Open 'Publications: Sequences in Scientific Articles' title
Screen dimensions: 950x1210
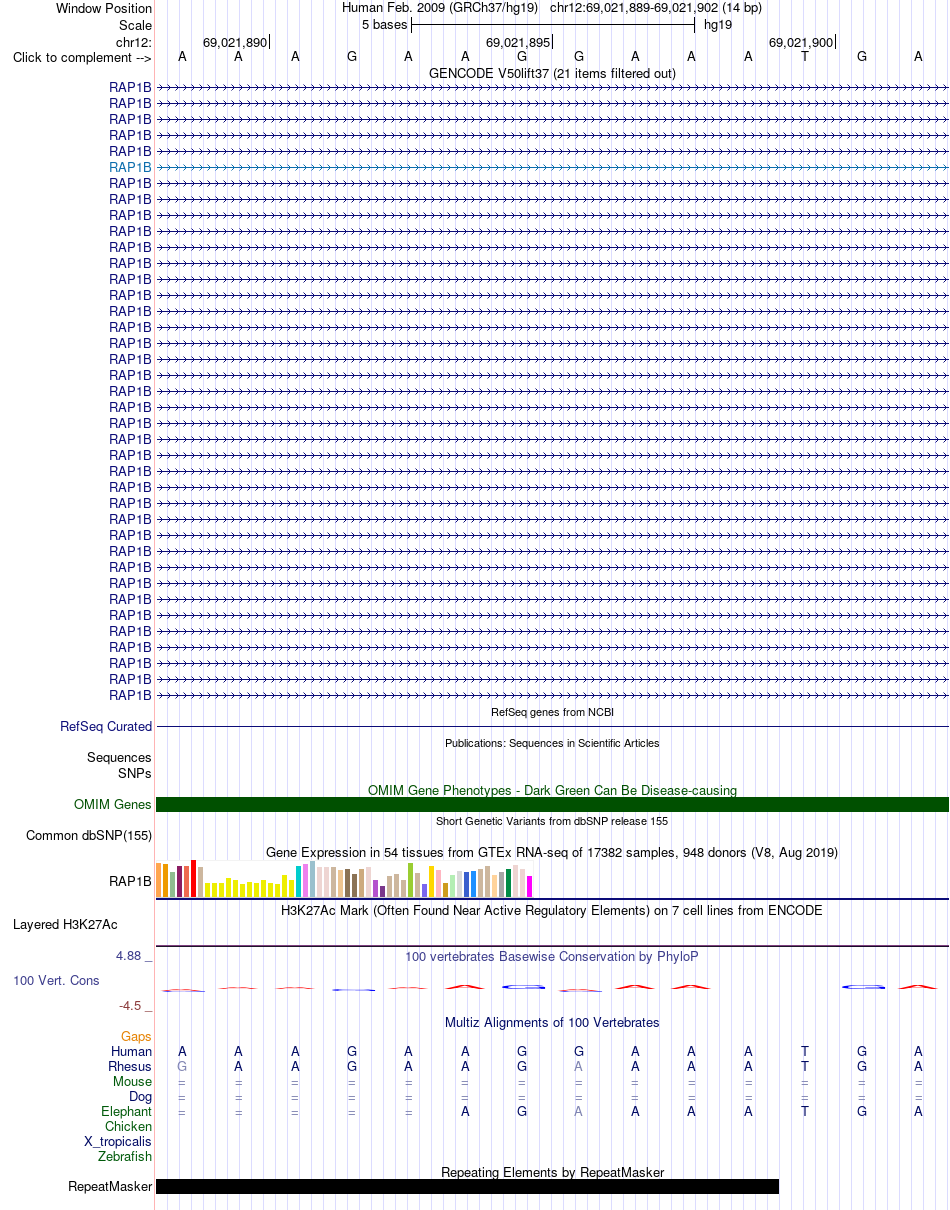pos(552,743)
